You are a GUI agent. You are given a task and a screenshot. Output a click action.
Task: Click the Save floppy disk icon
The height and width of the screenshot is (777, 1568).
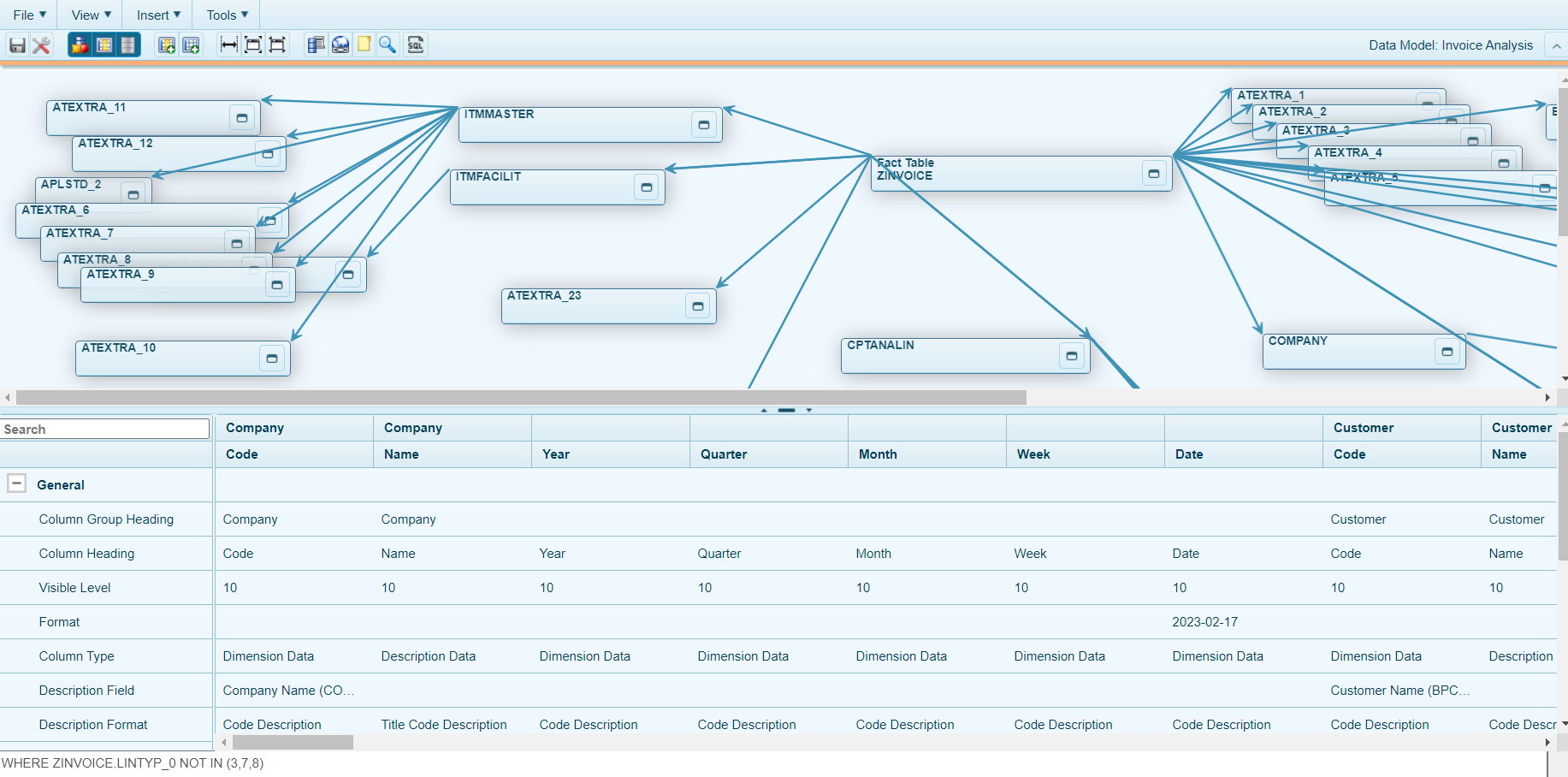(17, 45)
